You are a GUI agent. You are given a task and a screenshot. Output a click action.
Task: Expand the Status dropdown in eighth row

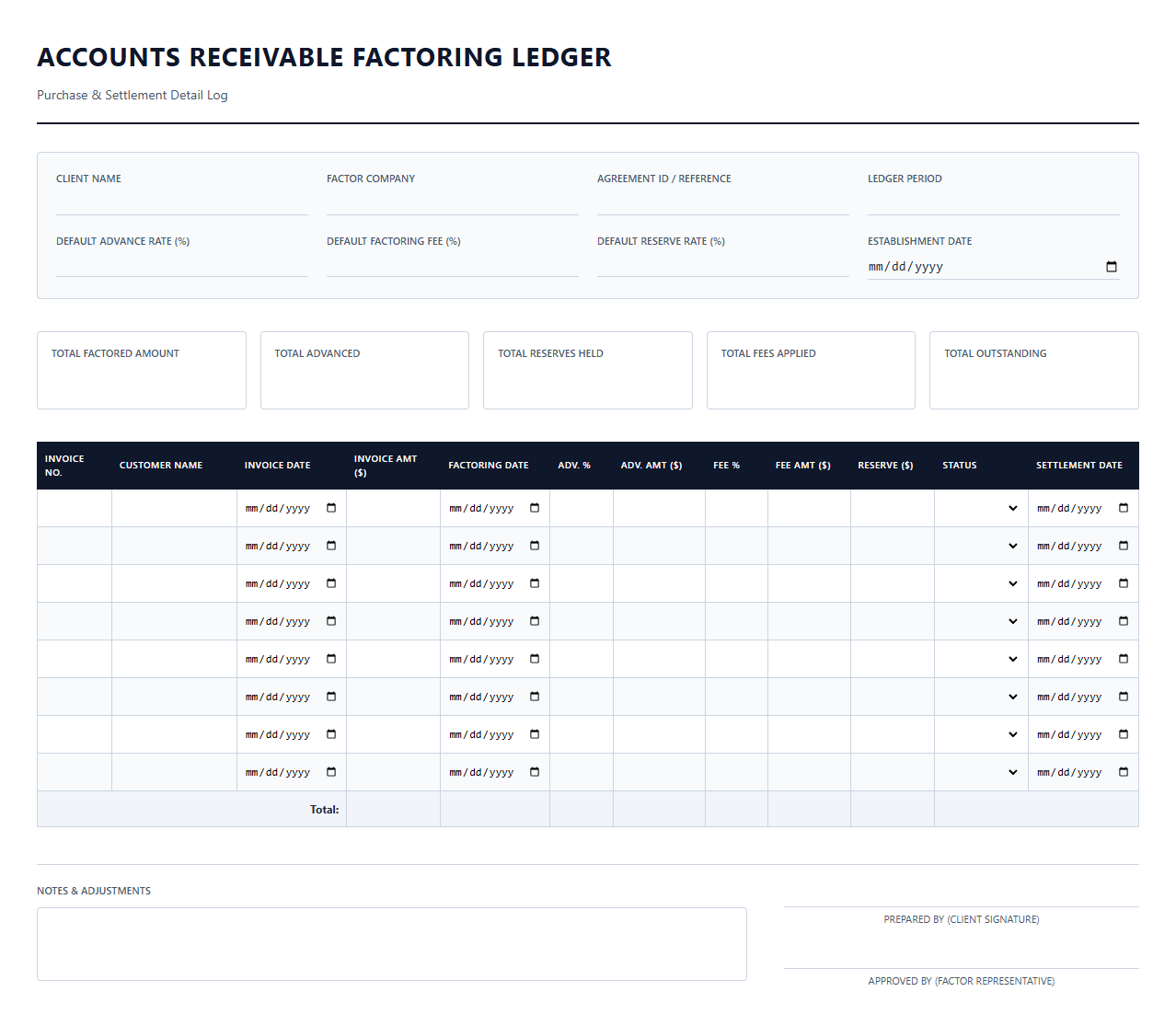981,772
